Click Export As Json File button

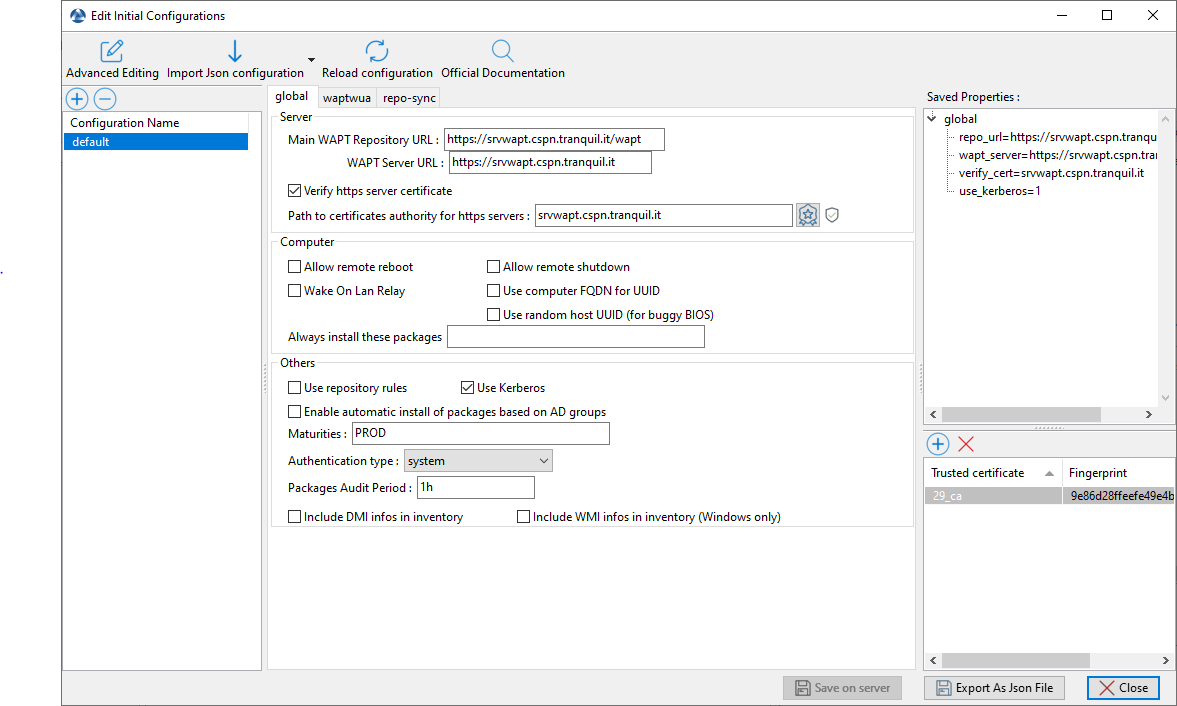click(995, 688)
